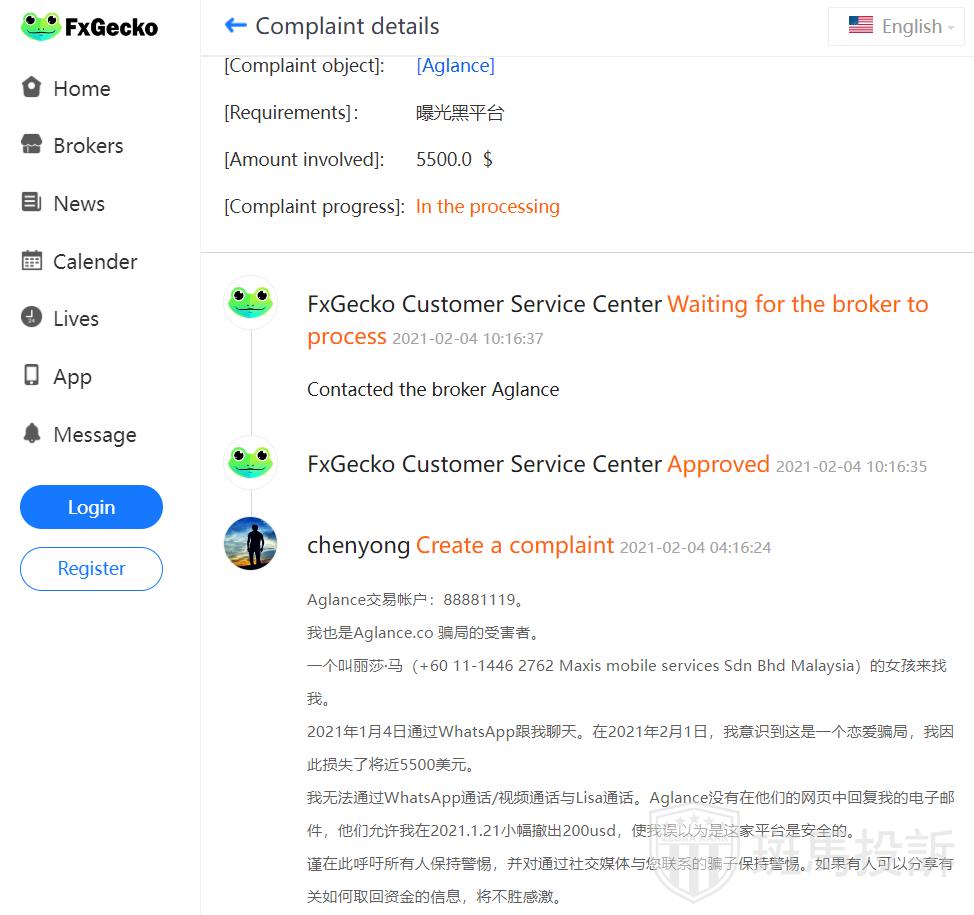Go back using the blue arrow
The image size is (974, 915).
tap(235, 26)
